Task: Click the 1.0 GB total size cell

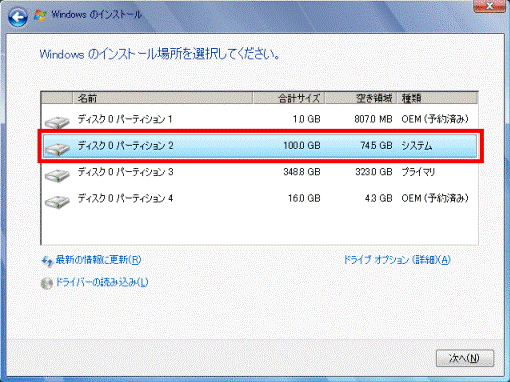Action: 307,119
